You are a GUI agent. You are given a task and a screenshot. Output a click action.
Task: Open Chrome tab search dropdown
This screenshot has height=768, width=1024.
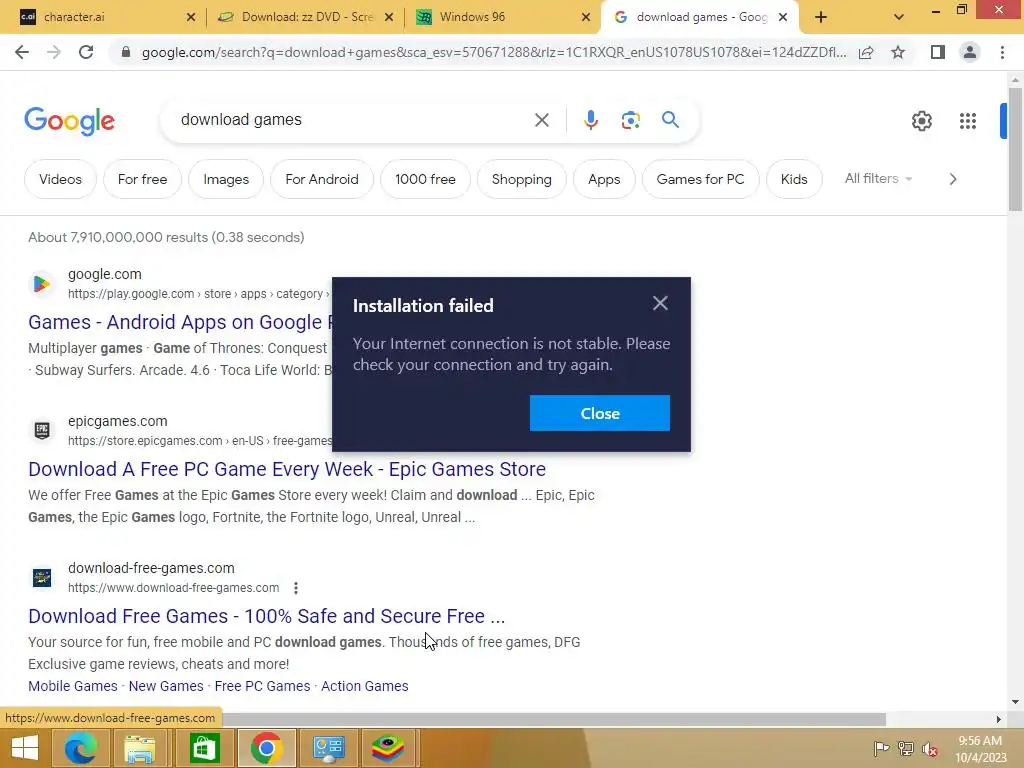(x=899, y=17)
